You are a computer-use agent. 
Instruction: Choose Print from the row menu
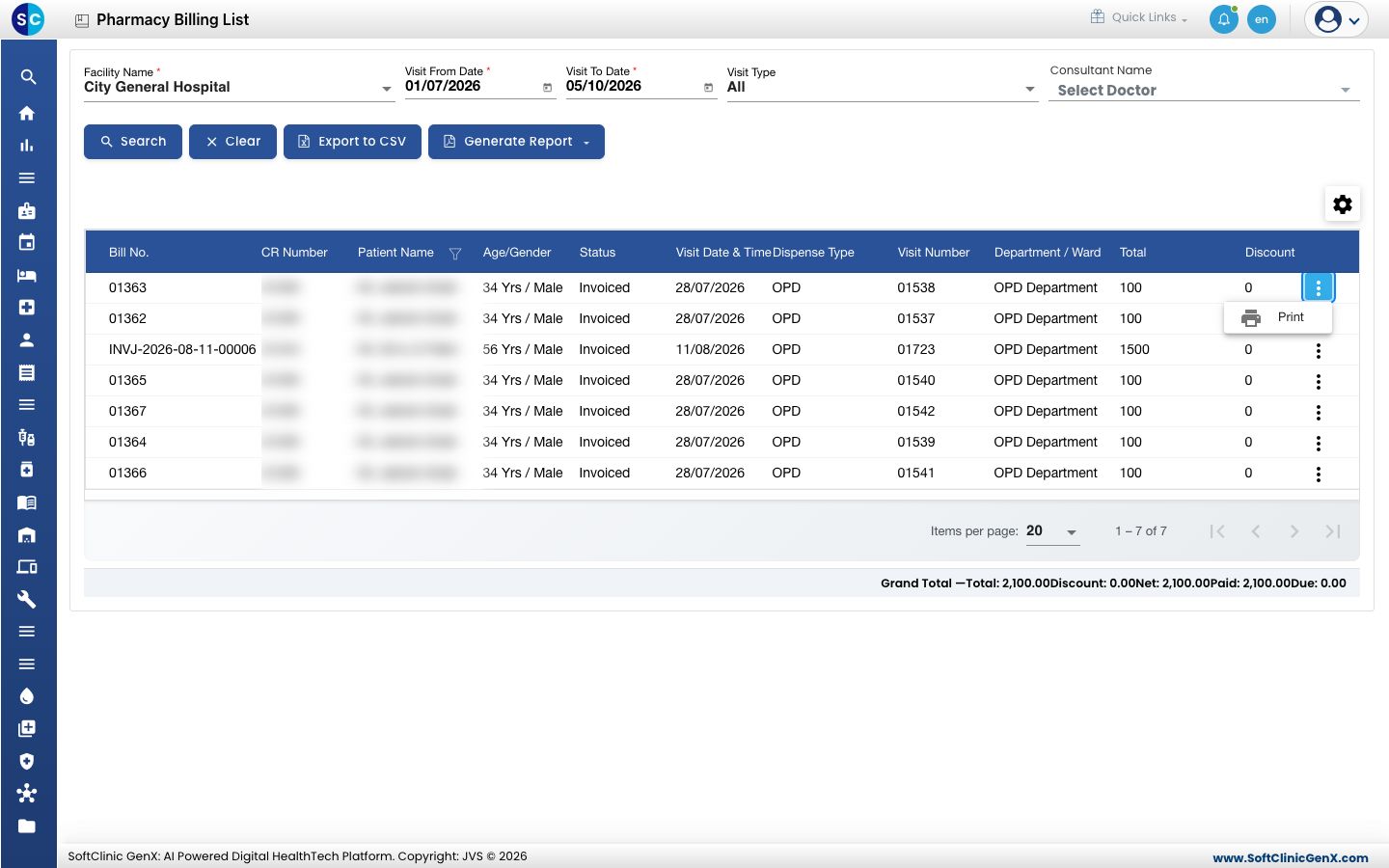pos(1278,317)
